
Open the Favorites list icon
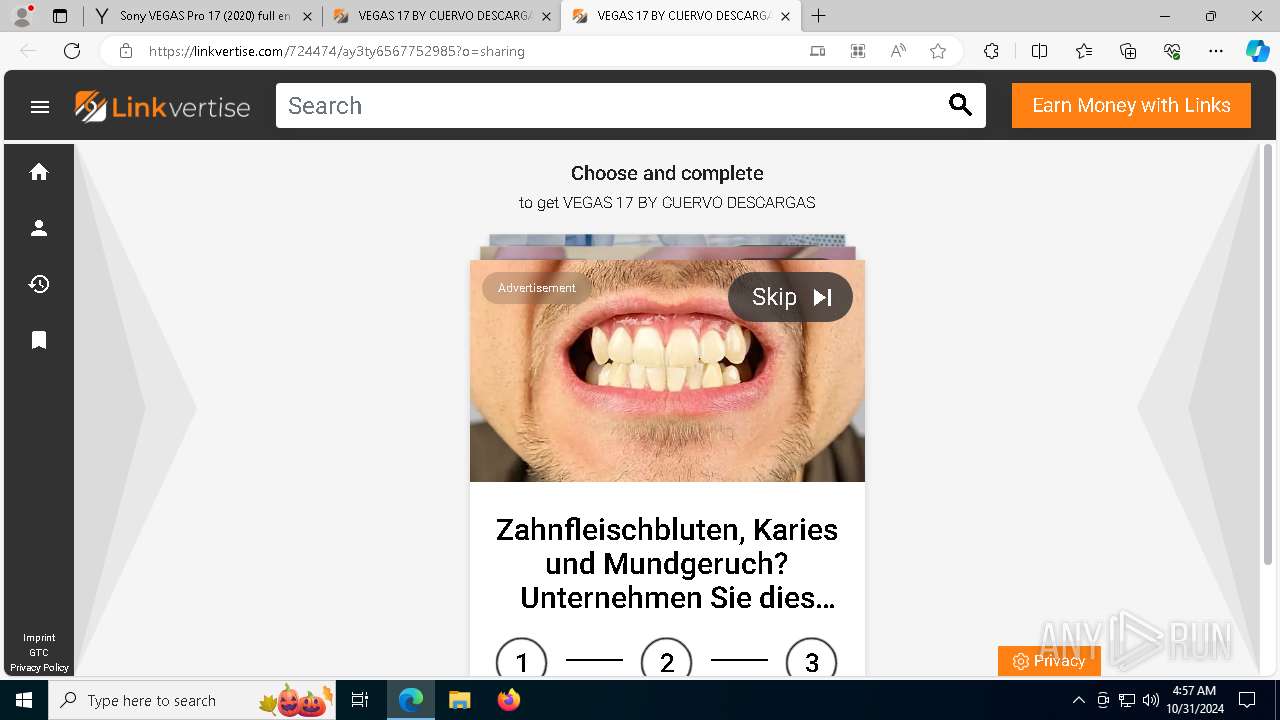click(1084, 51)
